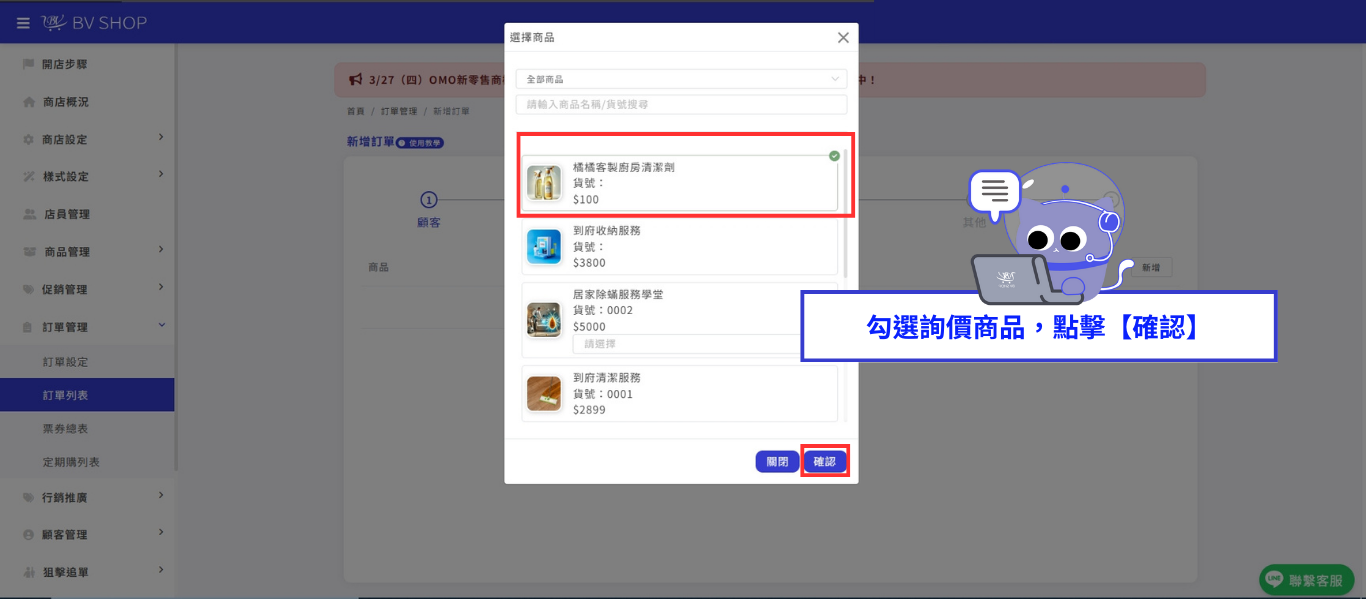Open 訂單列表 in the sidebar
This screenshot has height=600, width=1366.
click(x=87, y=395)
